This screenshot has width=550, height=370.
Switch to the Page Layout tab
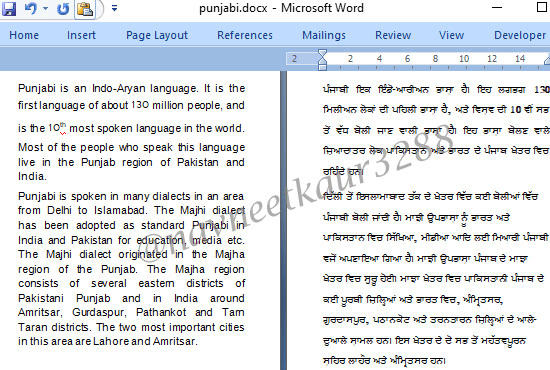click(157, 35)
